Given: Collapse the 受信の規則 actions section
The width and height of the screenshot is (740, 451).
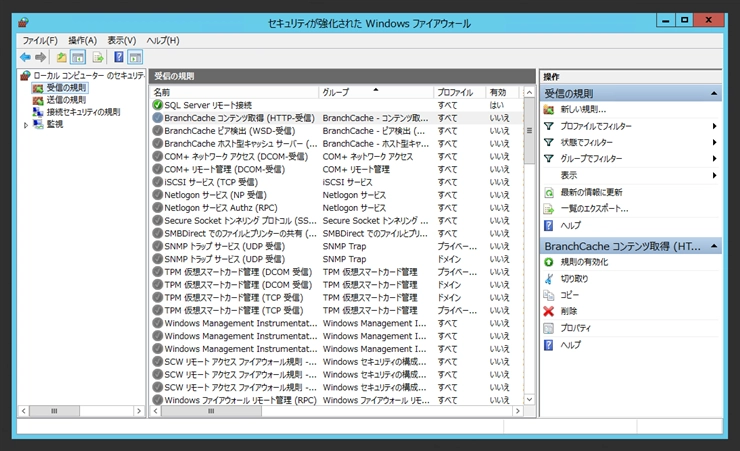Looking at the screenshot, I should 714,93.
